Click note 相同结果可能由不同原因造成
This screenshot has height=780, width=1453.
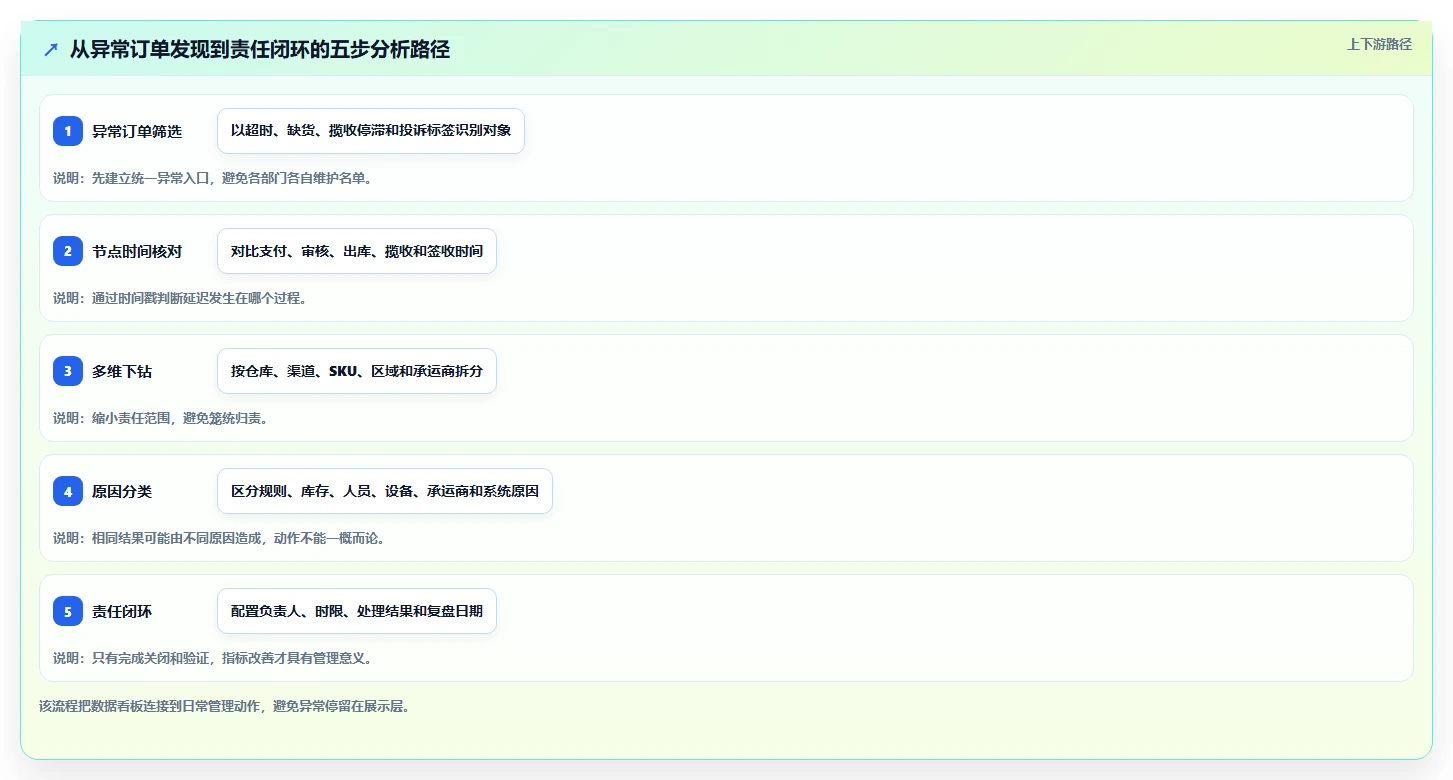tap(219, 538)
